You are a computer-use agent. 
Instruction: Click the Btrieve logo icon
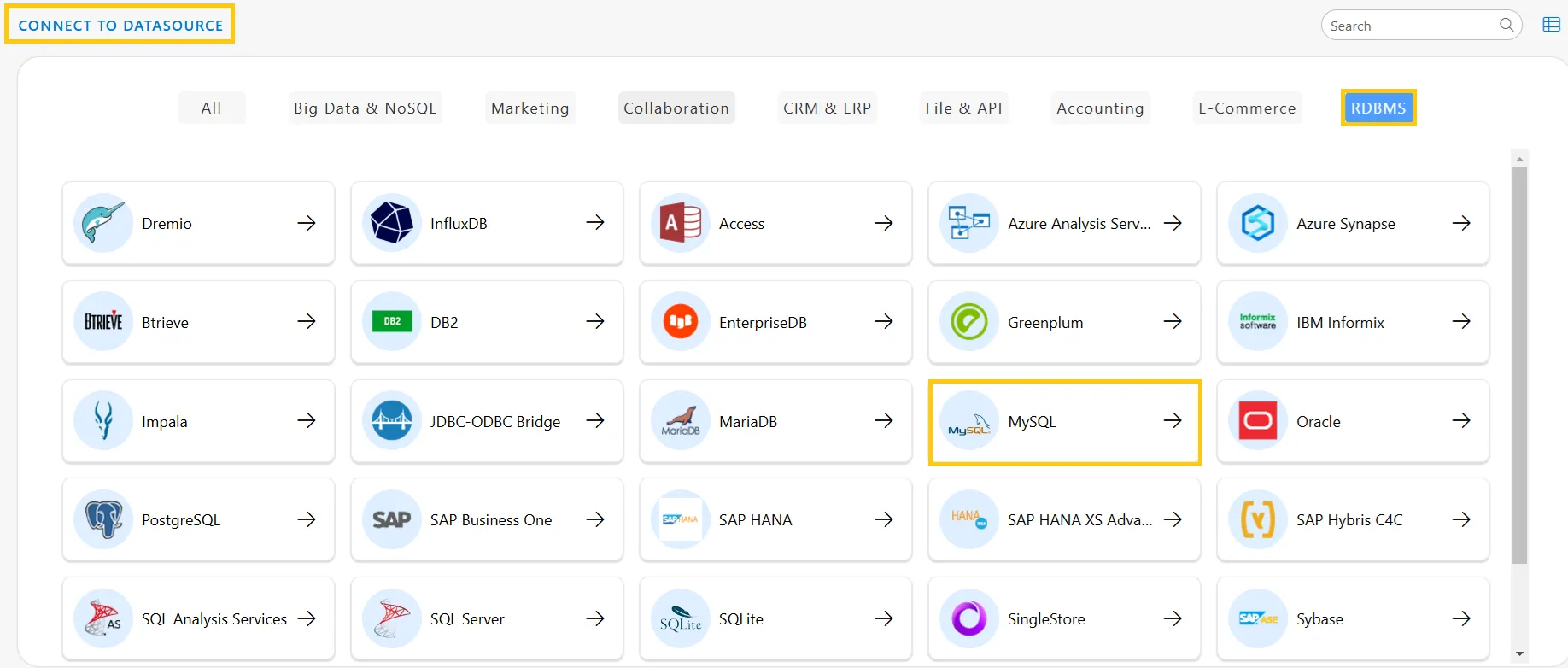[x=103, y=322]
